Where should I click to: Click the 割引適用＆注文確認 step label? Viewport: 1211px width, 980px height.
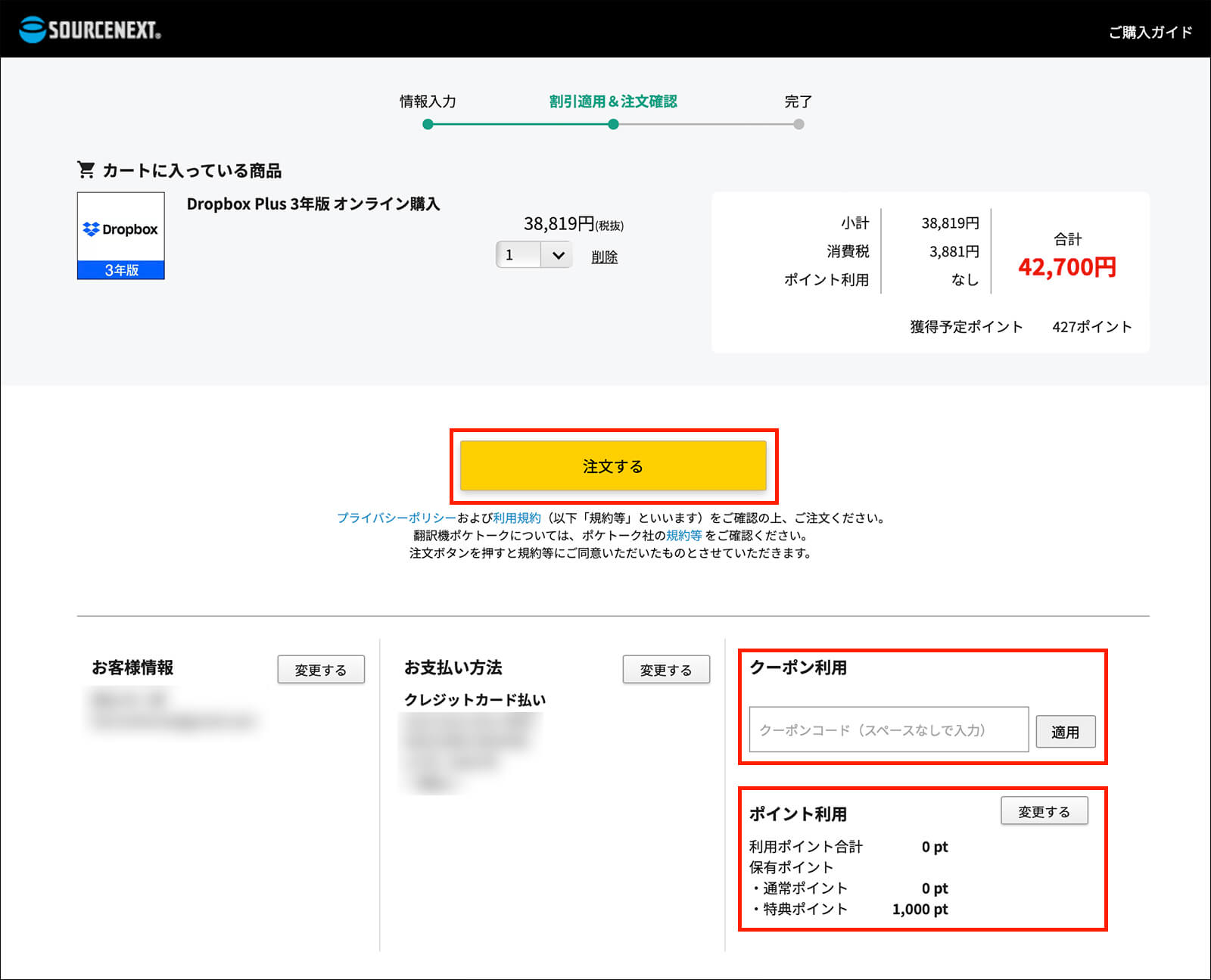point(613,101)
